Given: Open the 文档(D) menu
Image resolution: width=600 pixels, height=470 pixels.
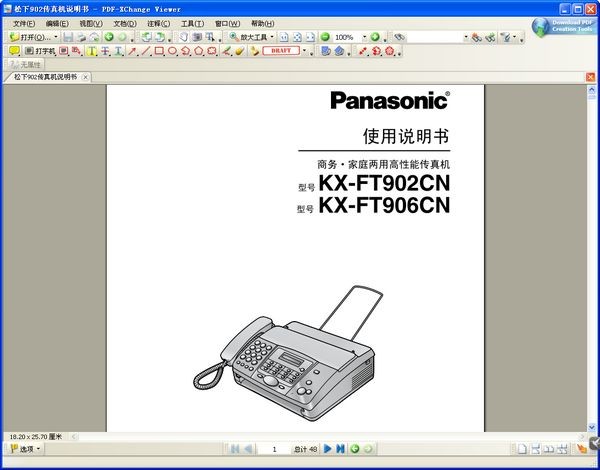Looking at the screenshot, I should click(x=125, y=24).
